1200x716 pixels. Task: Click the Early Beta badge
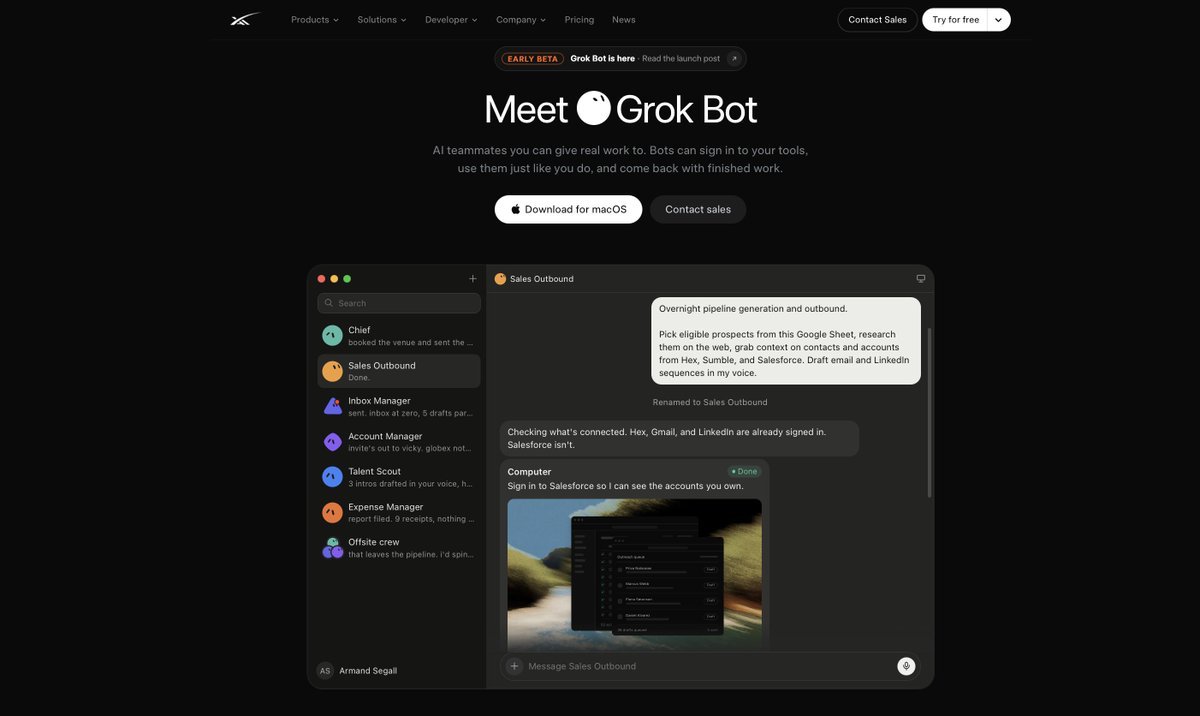coord(533,59)
